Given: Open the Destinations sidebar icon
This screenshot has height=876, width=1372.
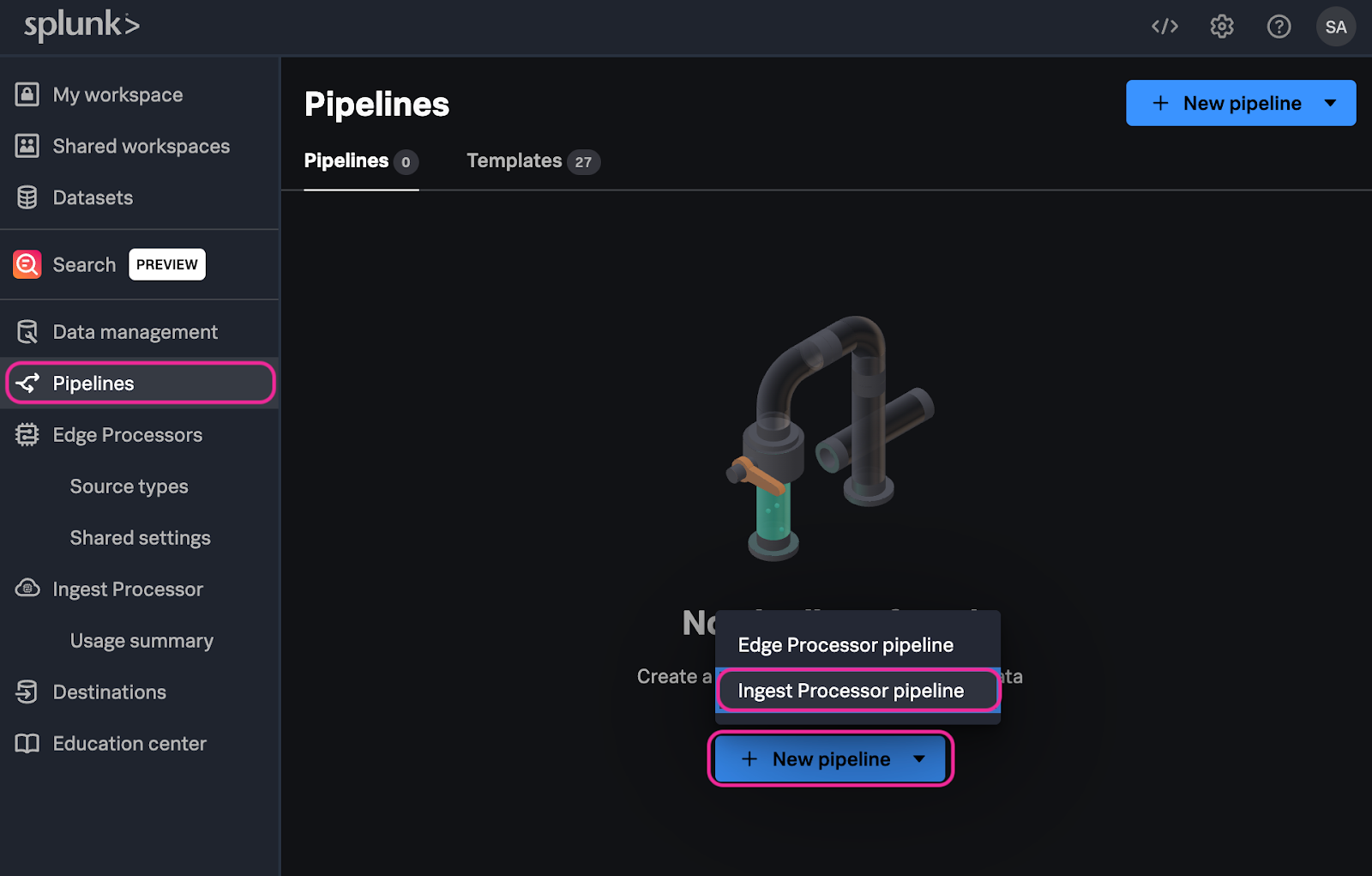Looking at the screenshot, I should (x=27, y=692).
